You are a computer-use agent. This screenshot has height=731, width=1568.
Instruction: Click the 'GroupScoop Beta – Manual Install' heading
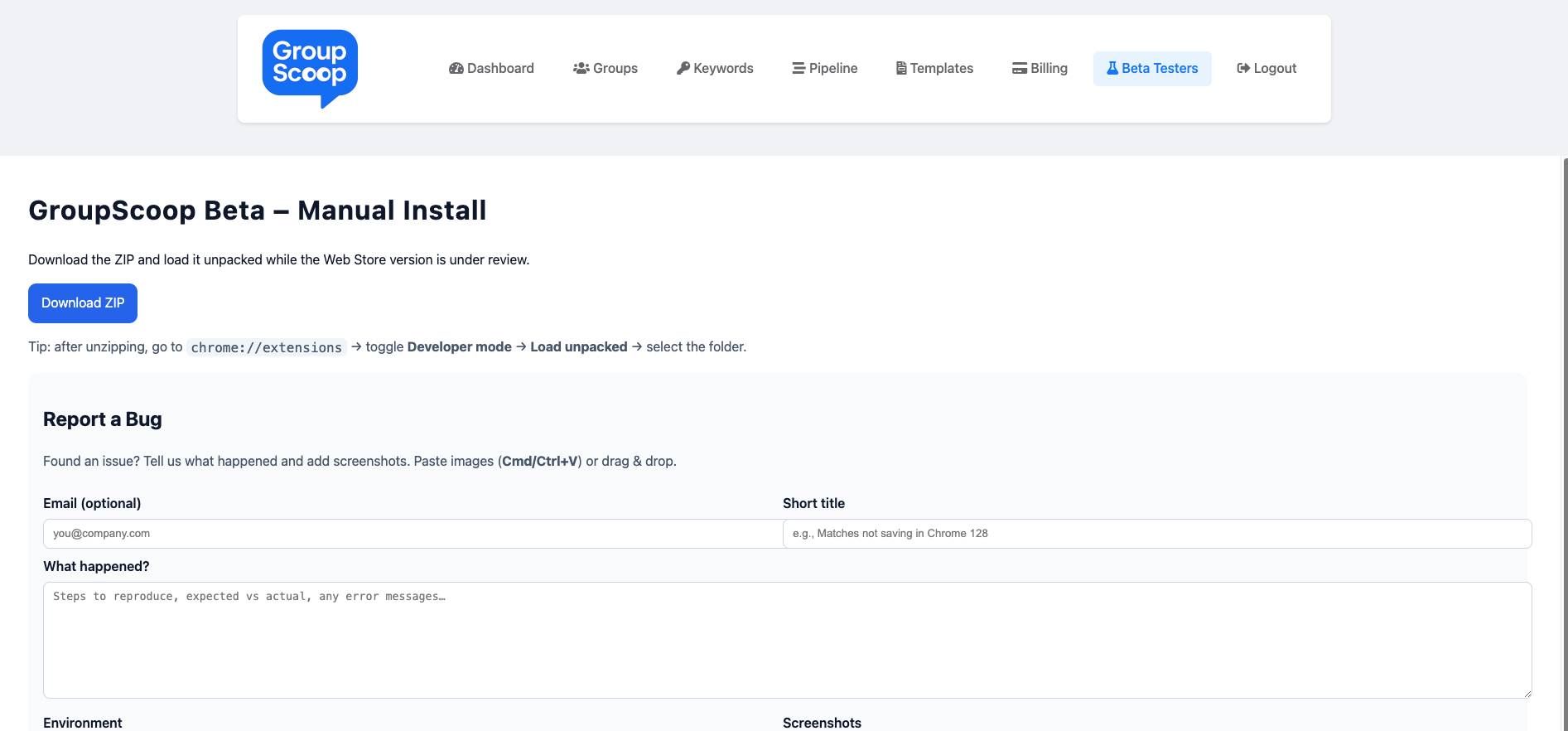pos(258,211)
